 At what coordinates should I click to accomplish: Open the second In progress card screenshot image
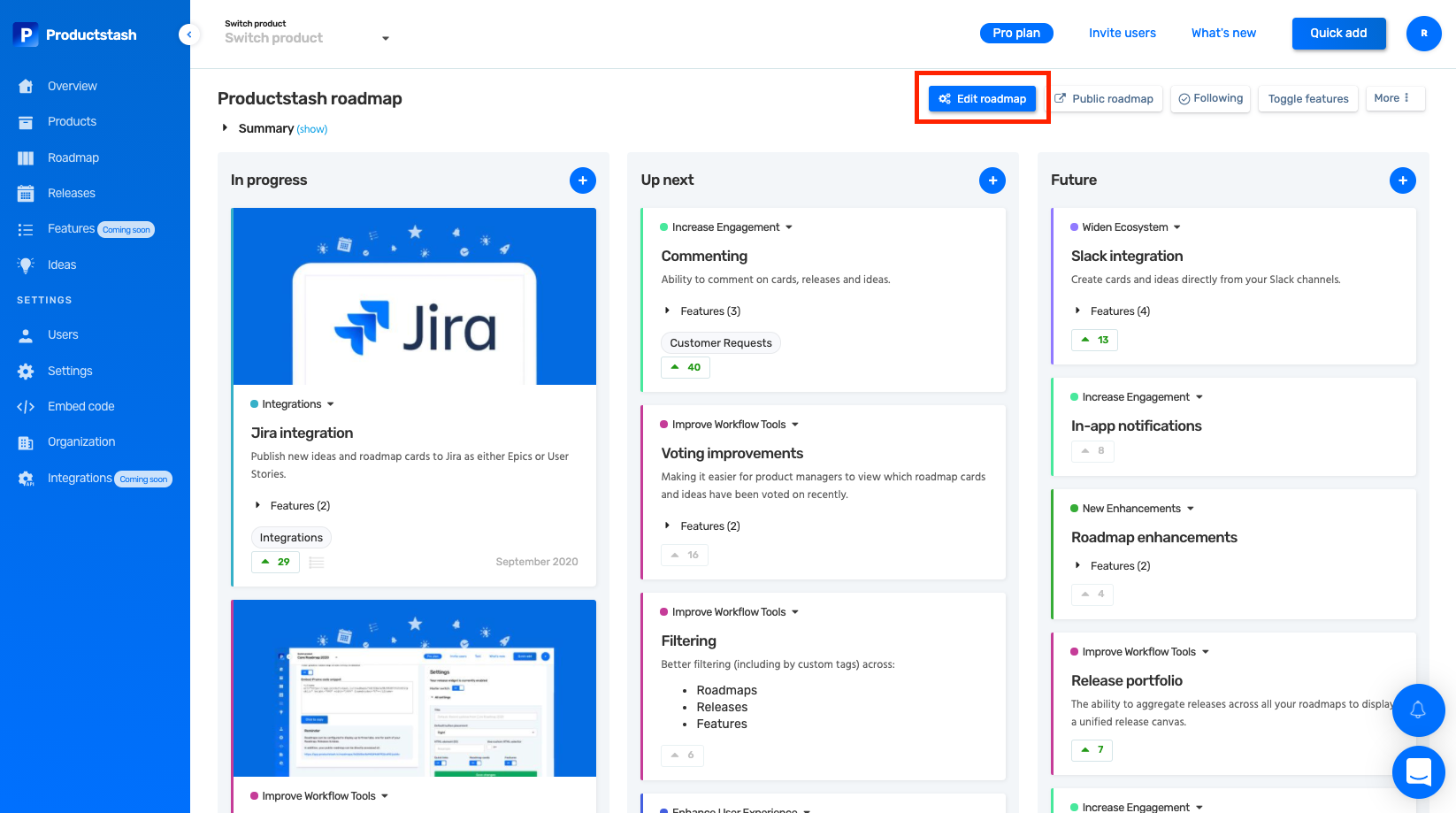[x=415, y=688]
